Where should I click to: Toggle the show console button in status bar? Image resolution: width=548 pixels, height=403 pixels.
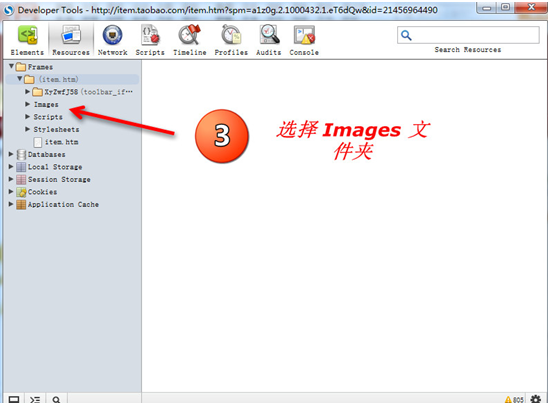[35, 399]
